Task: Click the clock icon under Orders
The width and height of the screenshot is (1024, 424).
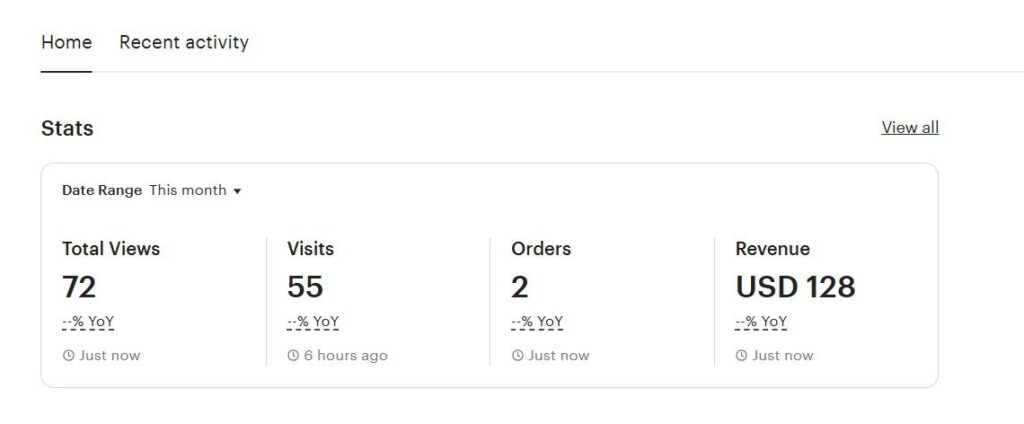Action: (x=517, y=356)
